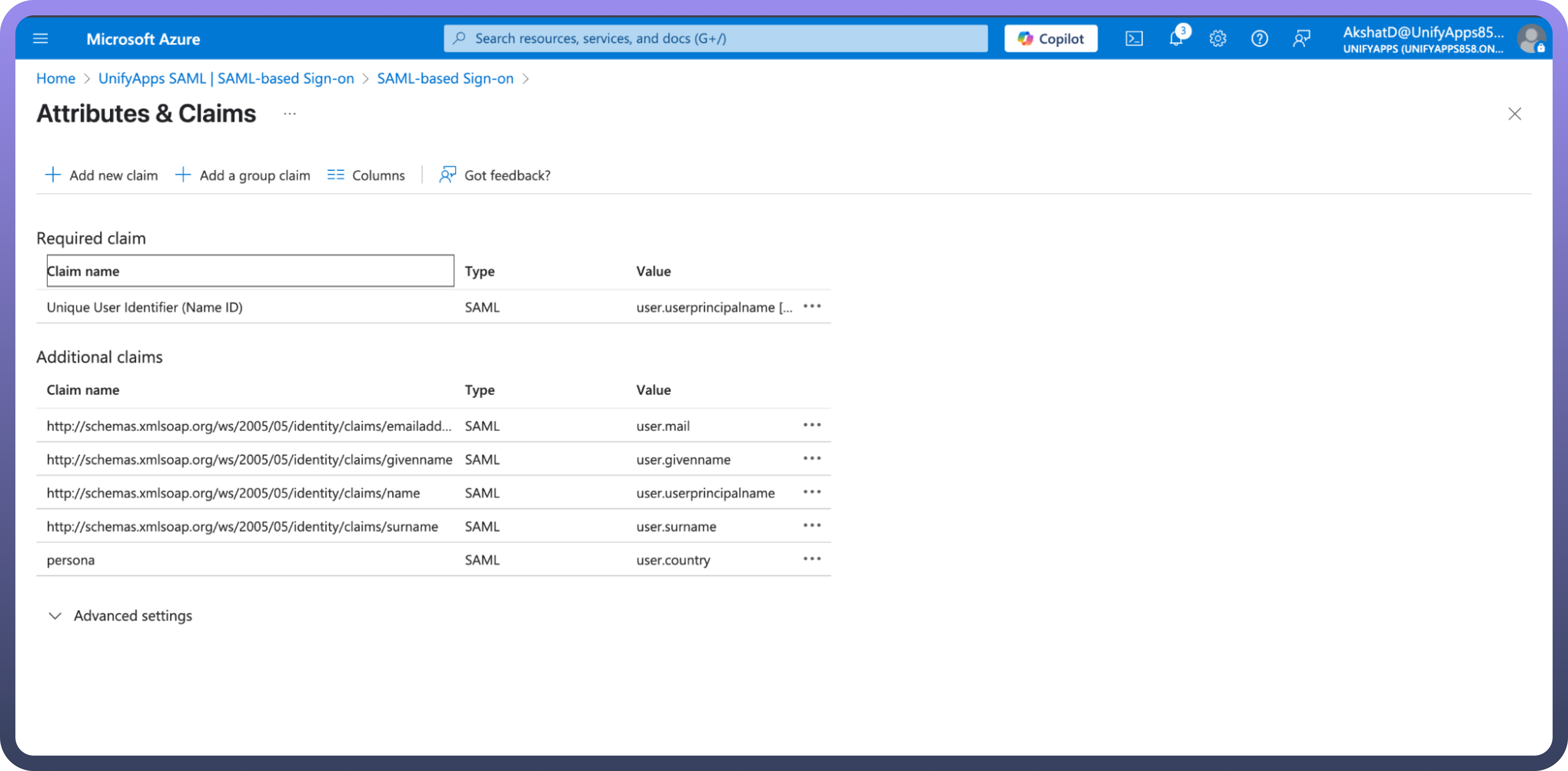Open ellipsis menu for persona claim

pos(811,559)
